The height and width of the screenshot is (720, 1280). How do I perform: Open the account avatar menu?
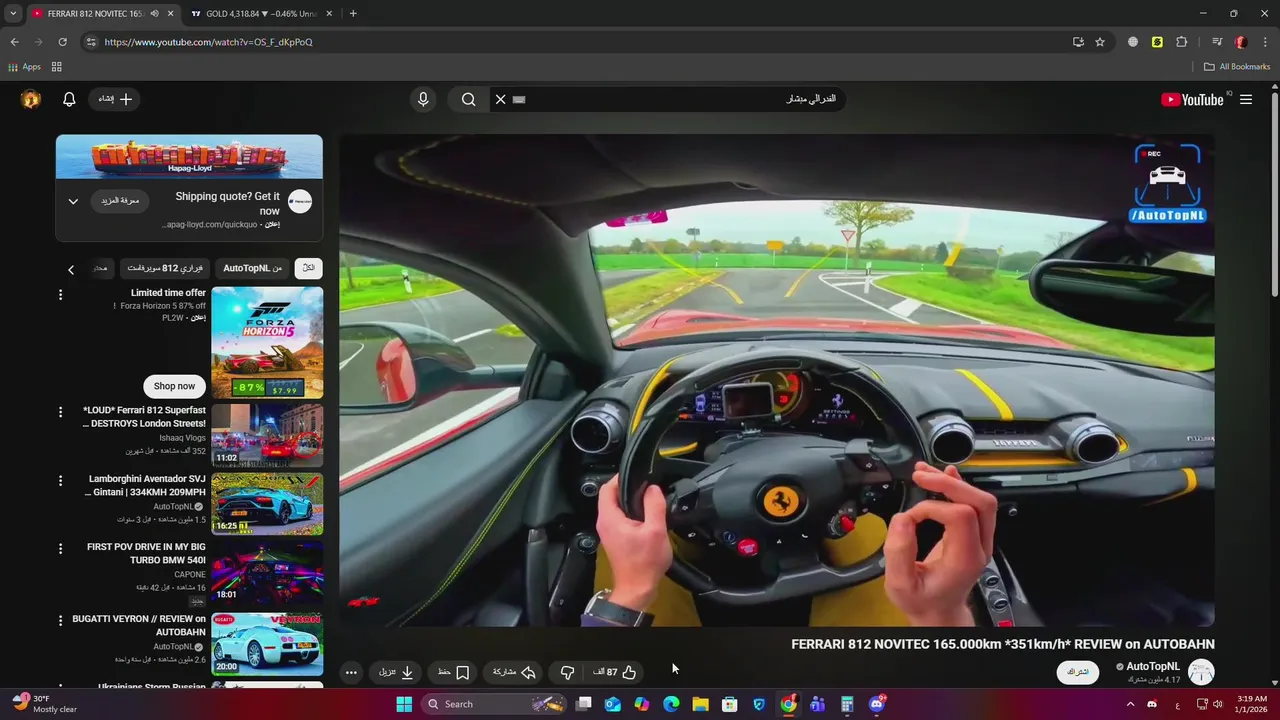click(x=31, y=99)
